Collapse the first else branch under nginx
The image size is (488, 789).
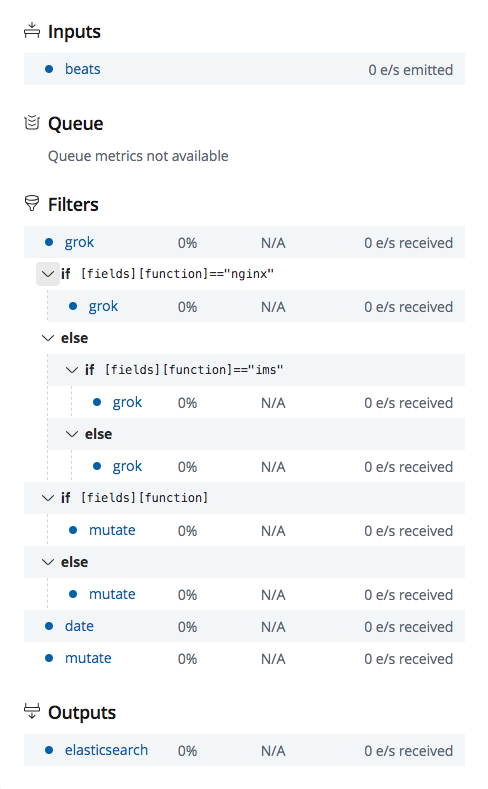(48, 338)
